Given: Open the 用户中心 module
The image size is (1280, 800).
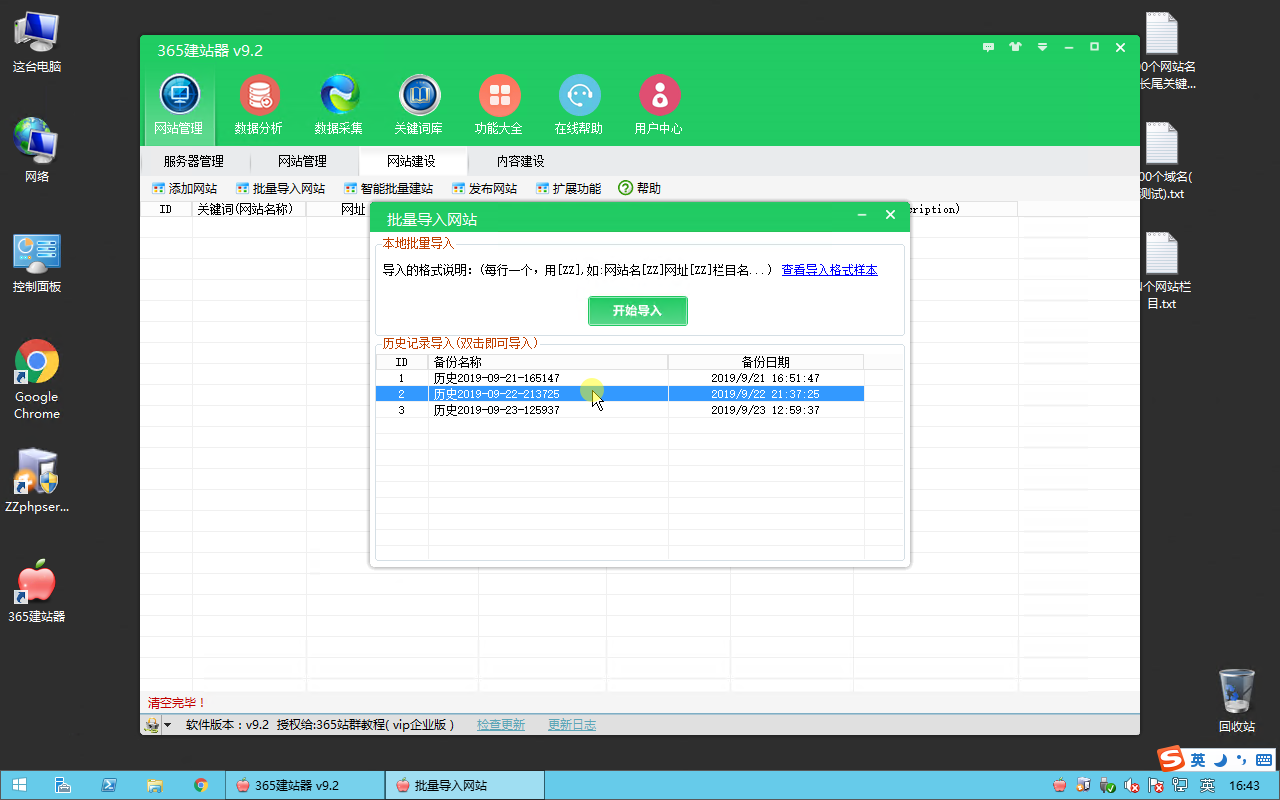Looking at the screenshot, I should [659, 105].
